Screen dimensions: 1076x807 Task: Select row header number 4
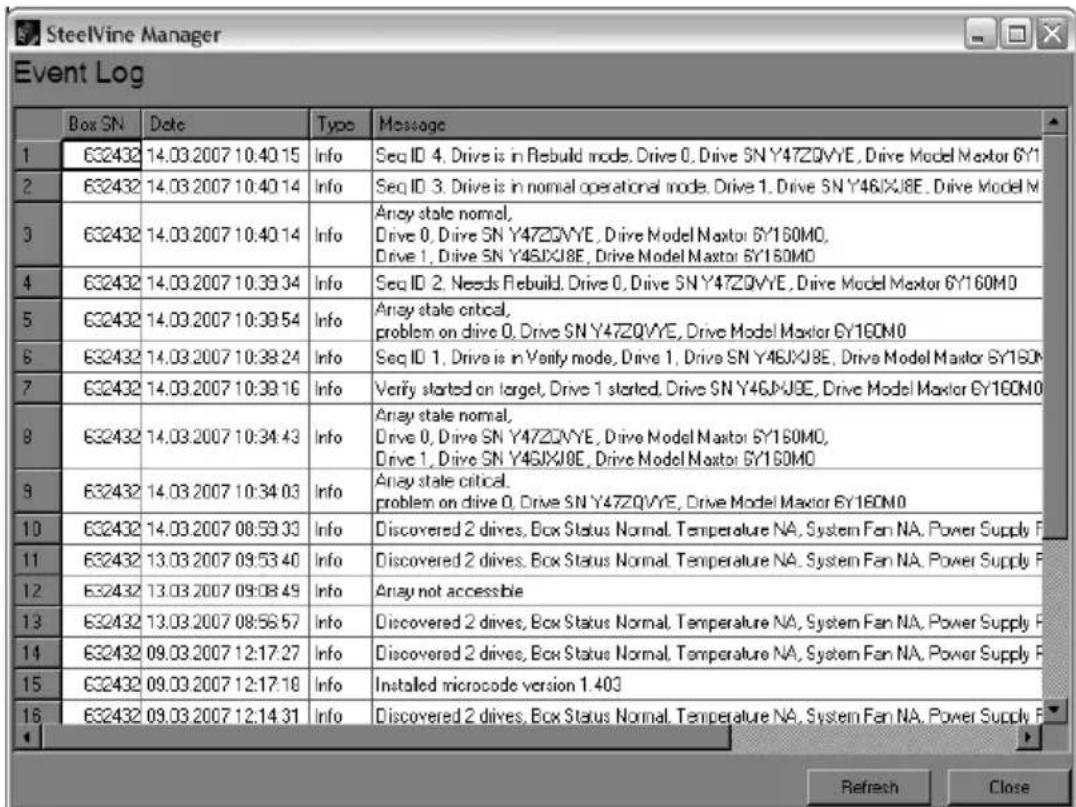(x=38, y=283)
